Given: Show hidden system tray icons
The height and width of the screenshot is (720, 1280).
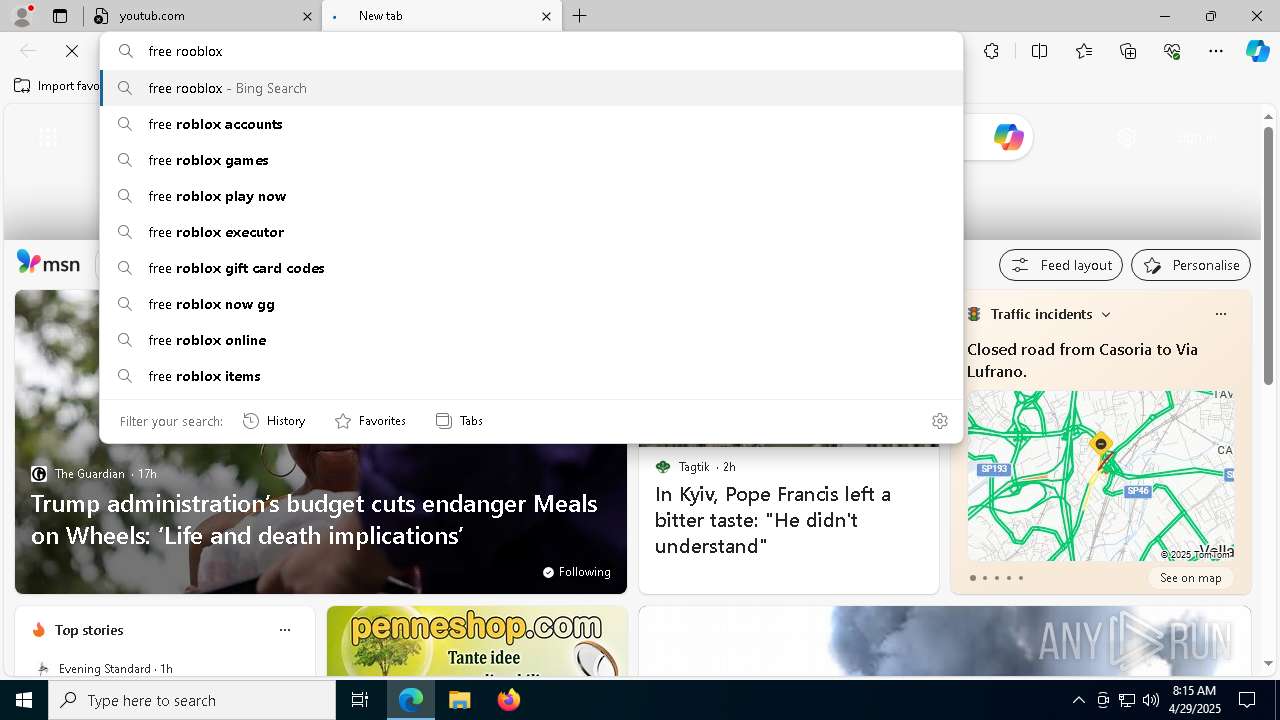Looking at the screenshot, I should click(x=1078, y=700).
